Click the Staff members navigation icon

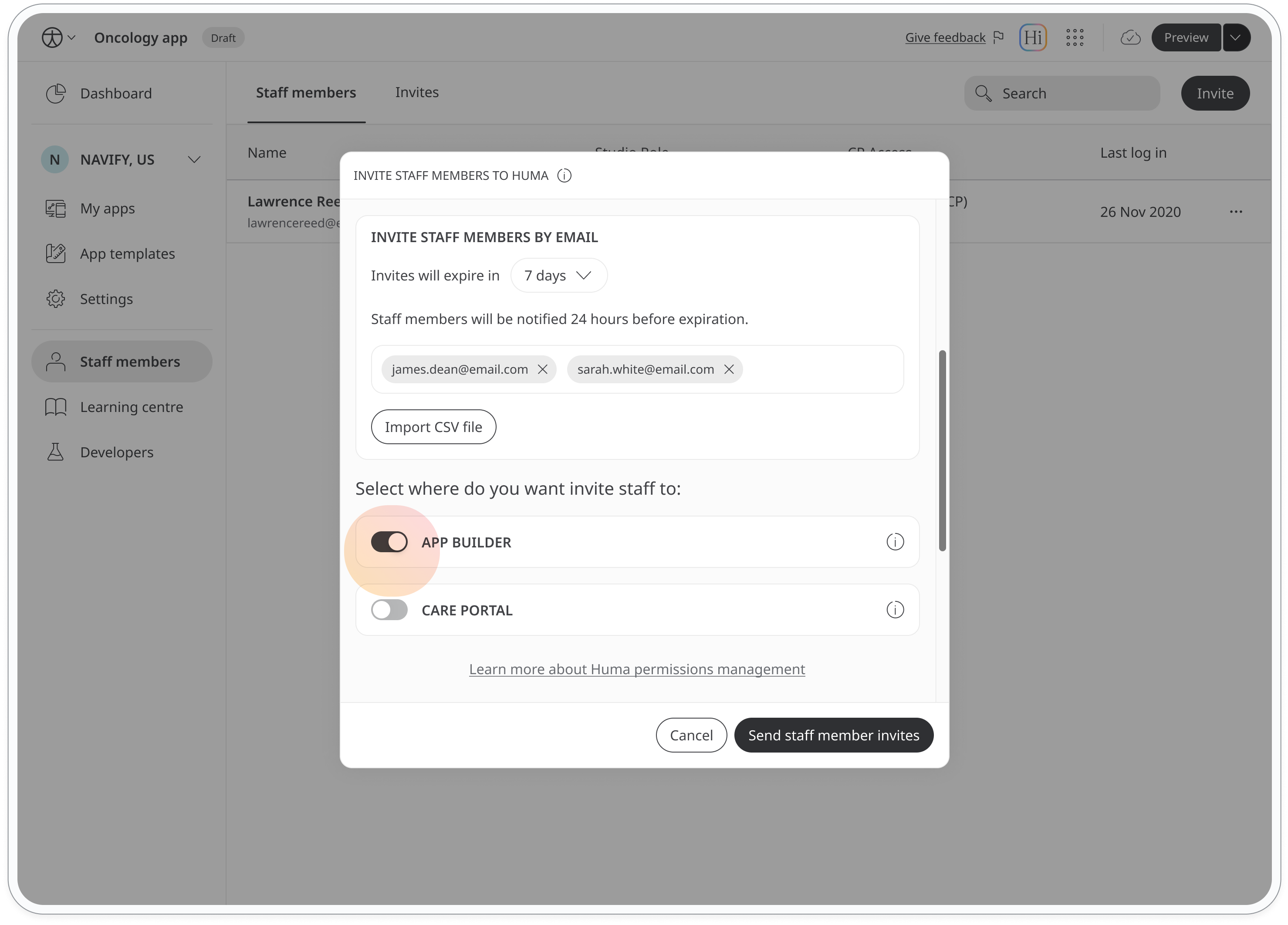tap(55, 361)
